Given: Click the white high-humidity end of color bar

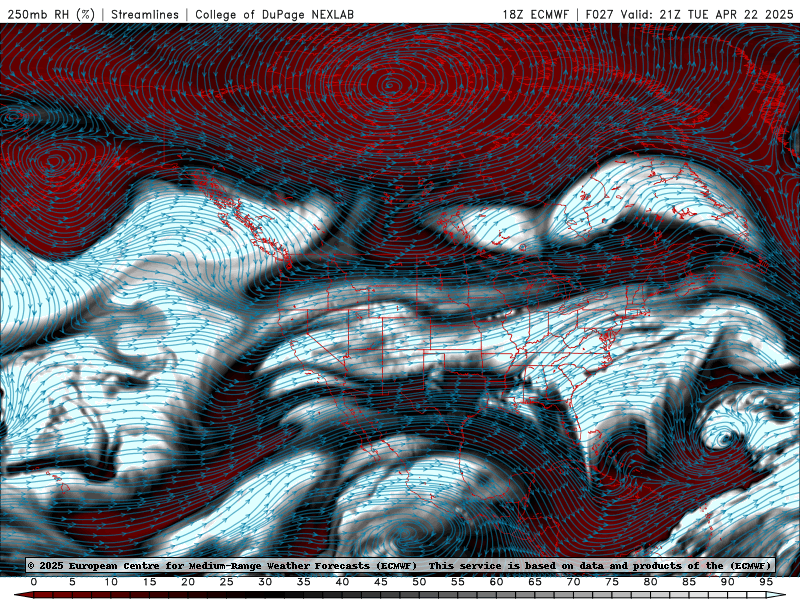Looking at the screenshot, I should coord(773,595).
